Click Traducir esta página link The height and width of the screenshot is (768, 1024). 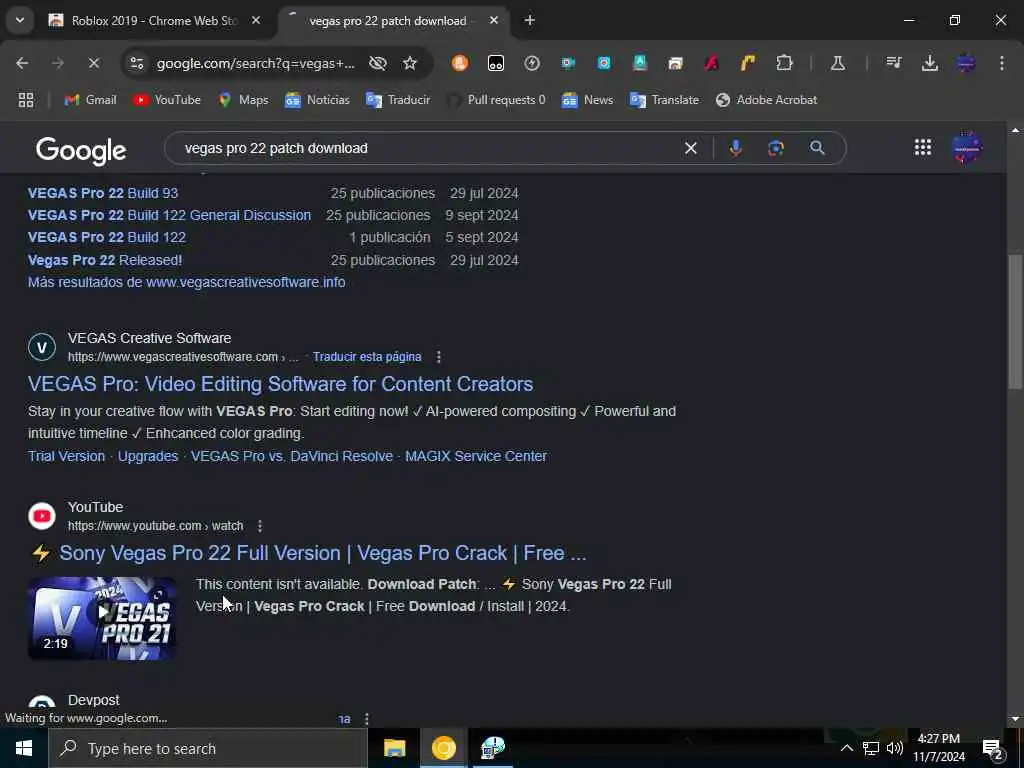pyautogui.click(x=366, y=357)
